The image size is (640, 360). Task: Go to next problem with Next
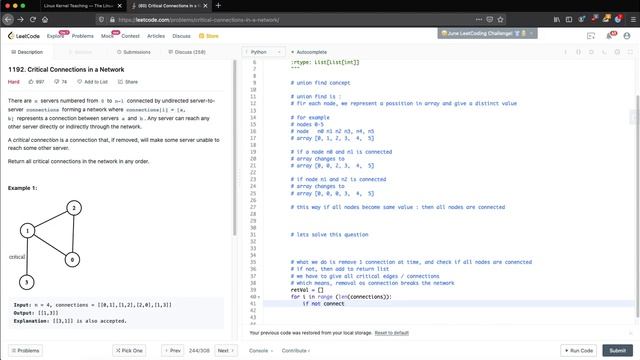tap(226, 351)
